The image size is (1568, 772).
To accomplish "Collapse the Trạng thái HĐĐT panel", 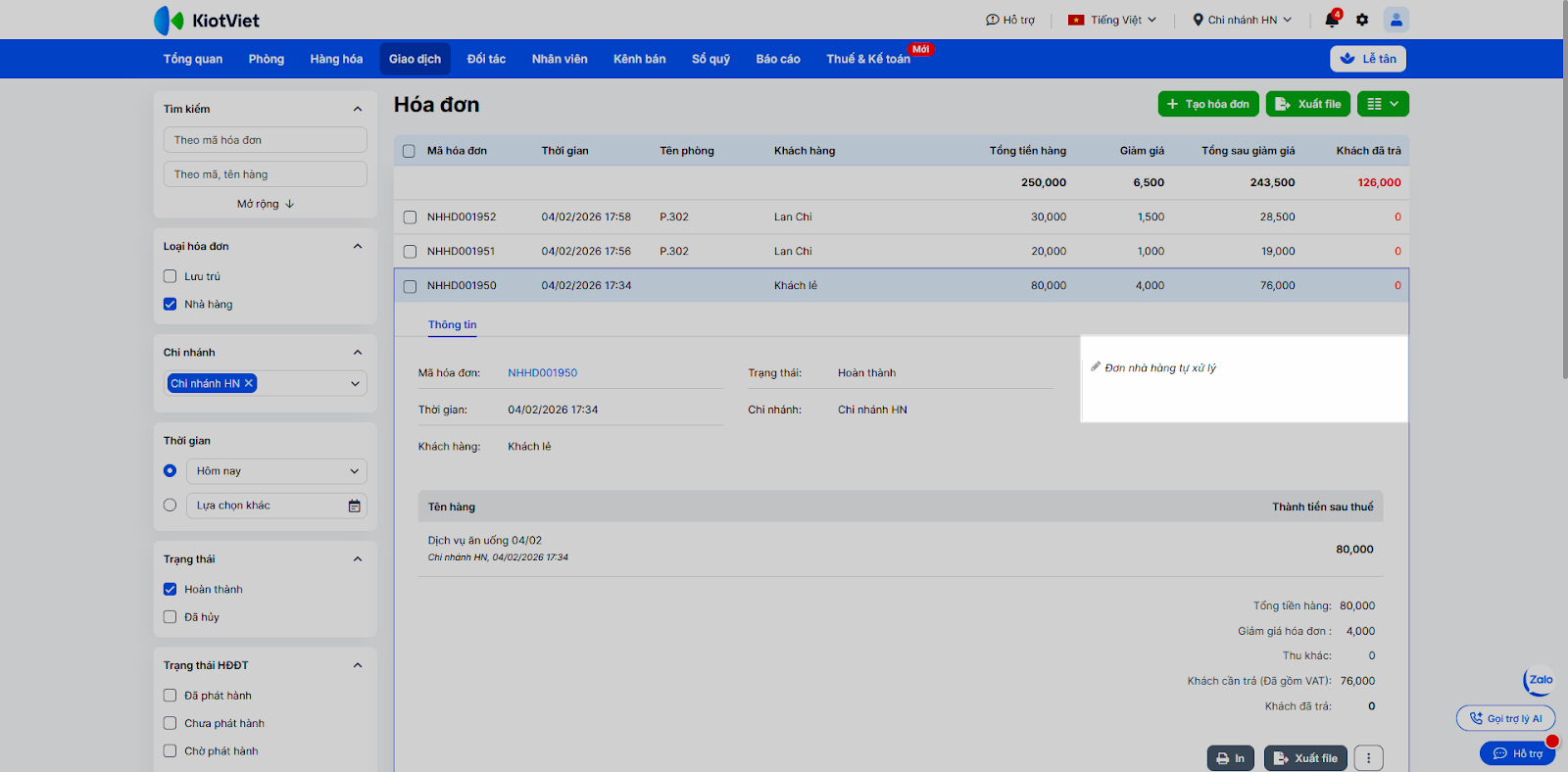I will pyautogui.click(x=358, y=665).
